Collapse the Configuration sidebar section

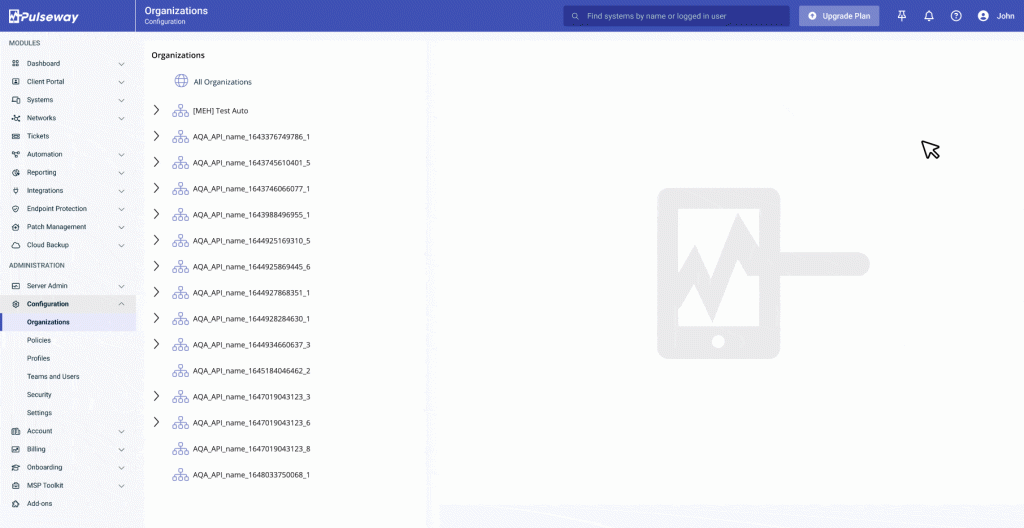(x=121, y=304)
